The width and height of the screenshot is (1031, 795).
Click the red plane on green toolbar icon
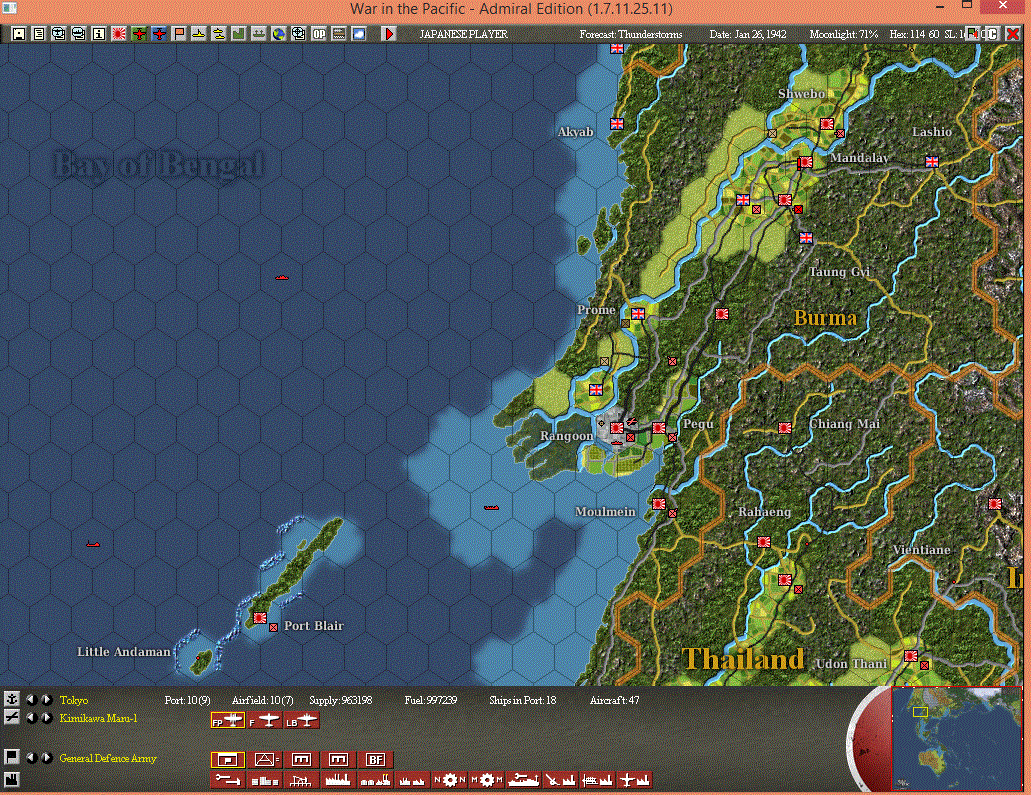139,34
